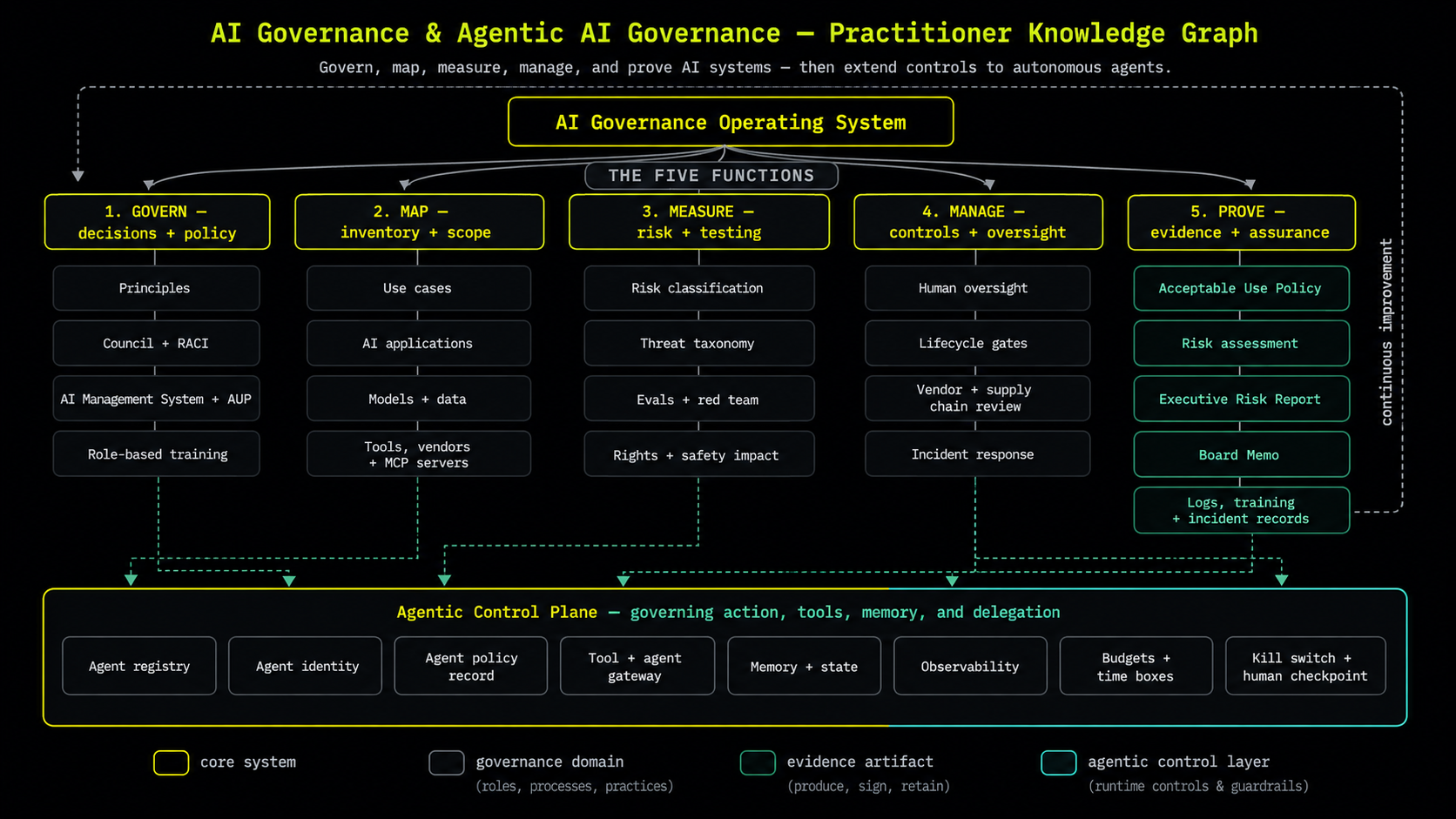The height and width of the screenshot is (819, 1456).
Task: Select the (produce, sign, retain) legend note
Action: point(868,786)
